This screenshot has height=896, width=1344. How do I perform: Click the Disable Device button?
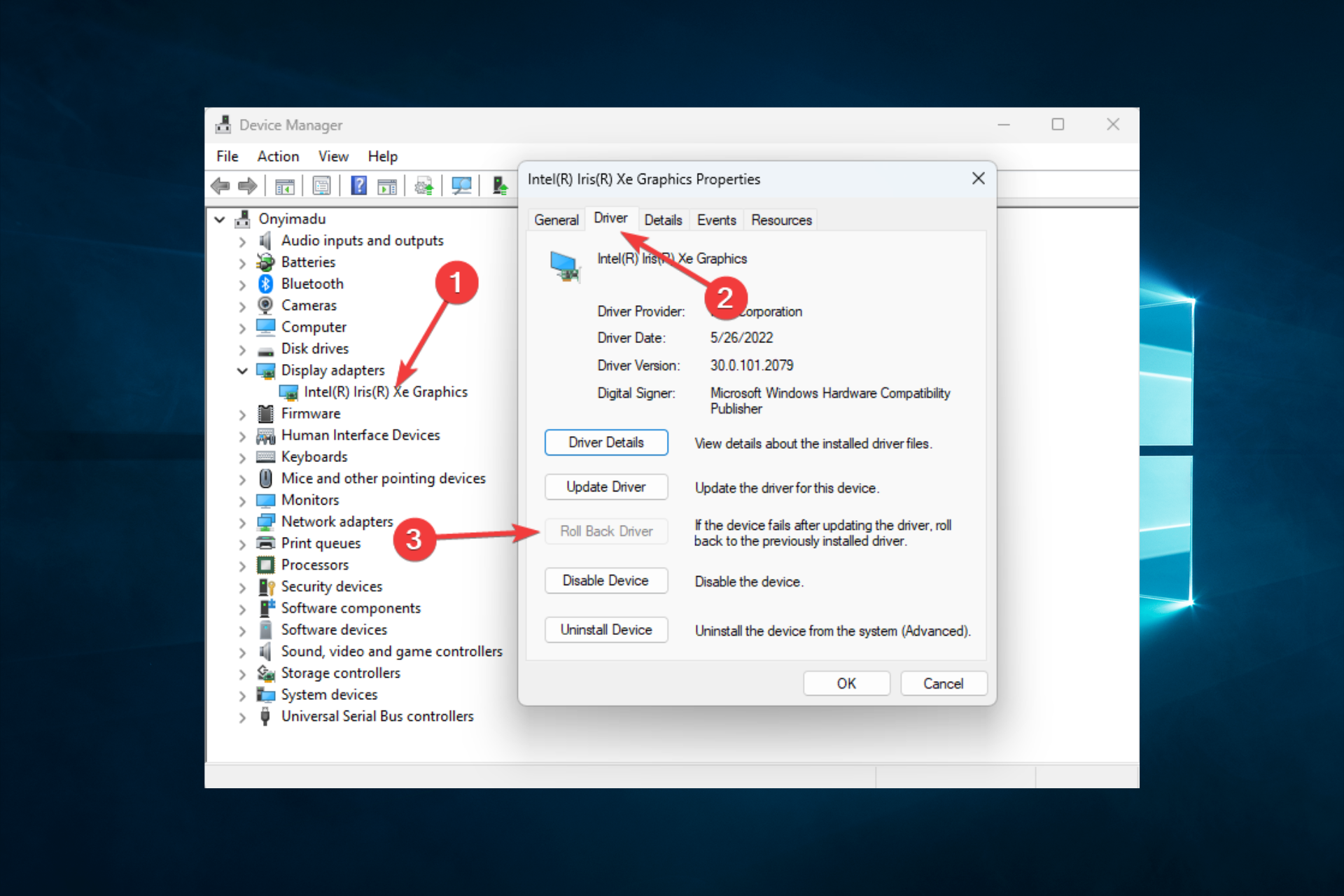(604, 581)
